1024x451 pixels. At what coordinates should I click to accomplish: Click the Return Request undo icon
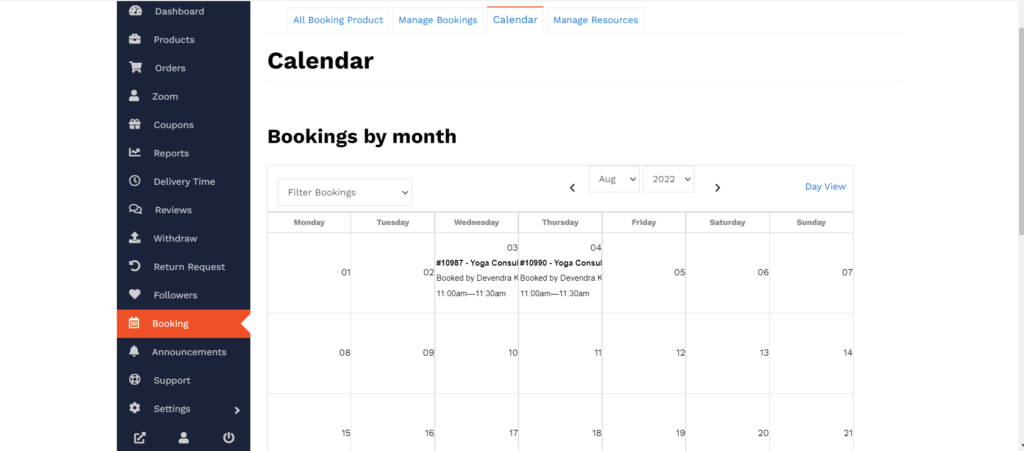(x=135, y=266)
